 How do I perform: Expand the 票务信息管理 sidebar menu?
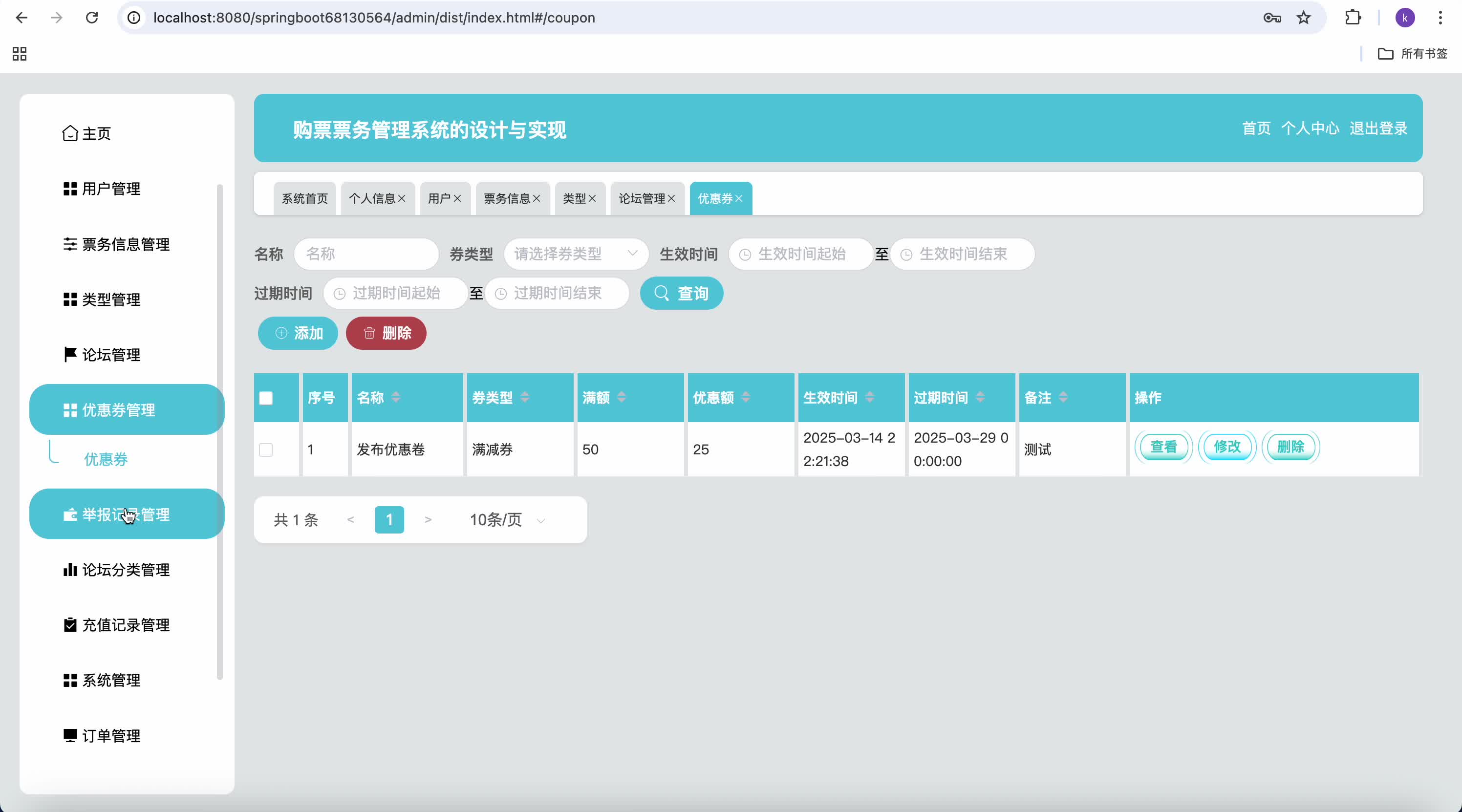tap(127, 244)
